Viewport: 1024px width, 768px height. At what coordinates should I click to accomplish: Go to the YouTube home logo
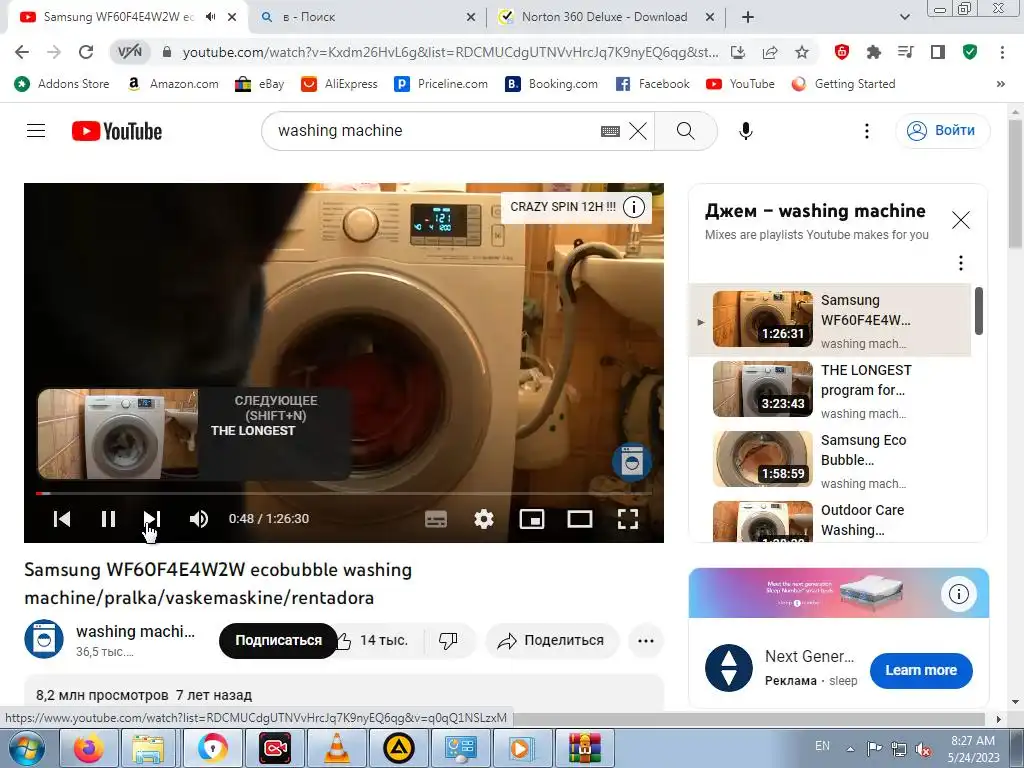(x=117, y=131)
